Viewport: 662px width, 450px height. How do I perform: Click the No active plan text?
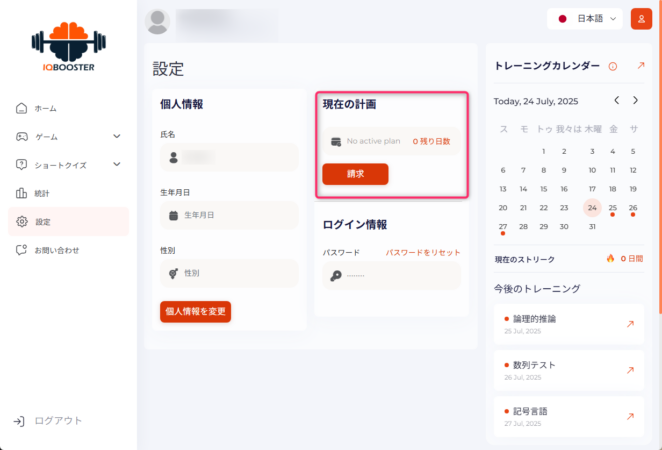374,141
